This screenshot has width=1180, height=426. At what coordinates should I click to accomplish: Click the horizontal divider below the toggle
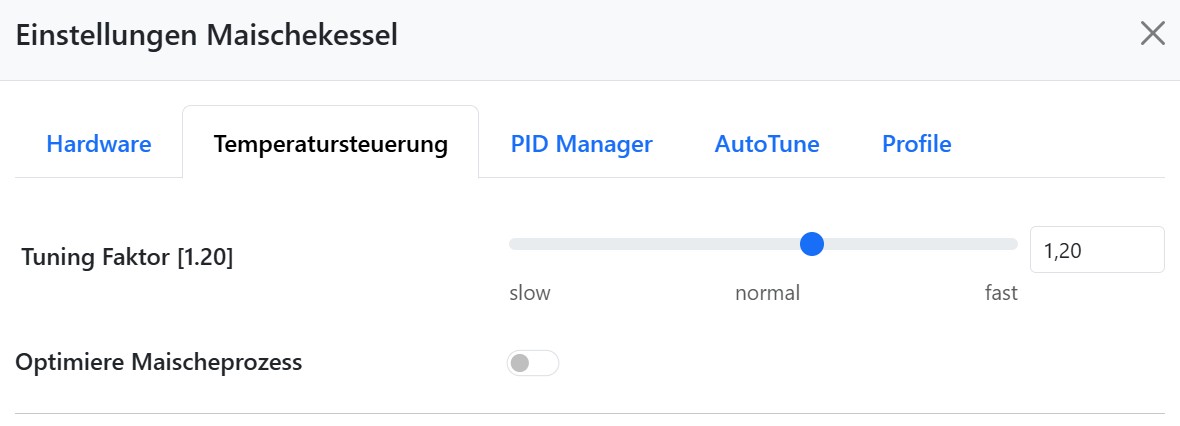click(590, 413)
